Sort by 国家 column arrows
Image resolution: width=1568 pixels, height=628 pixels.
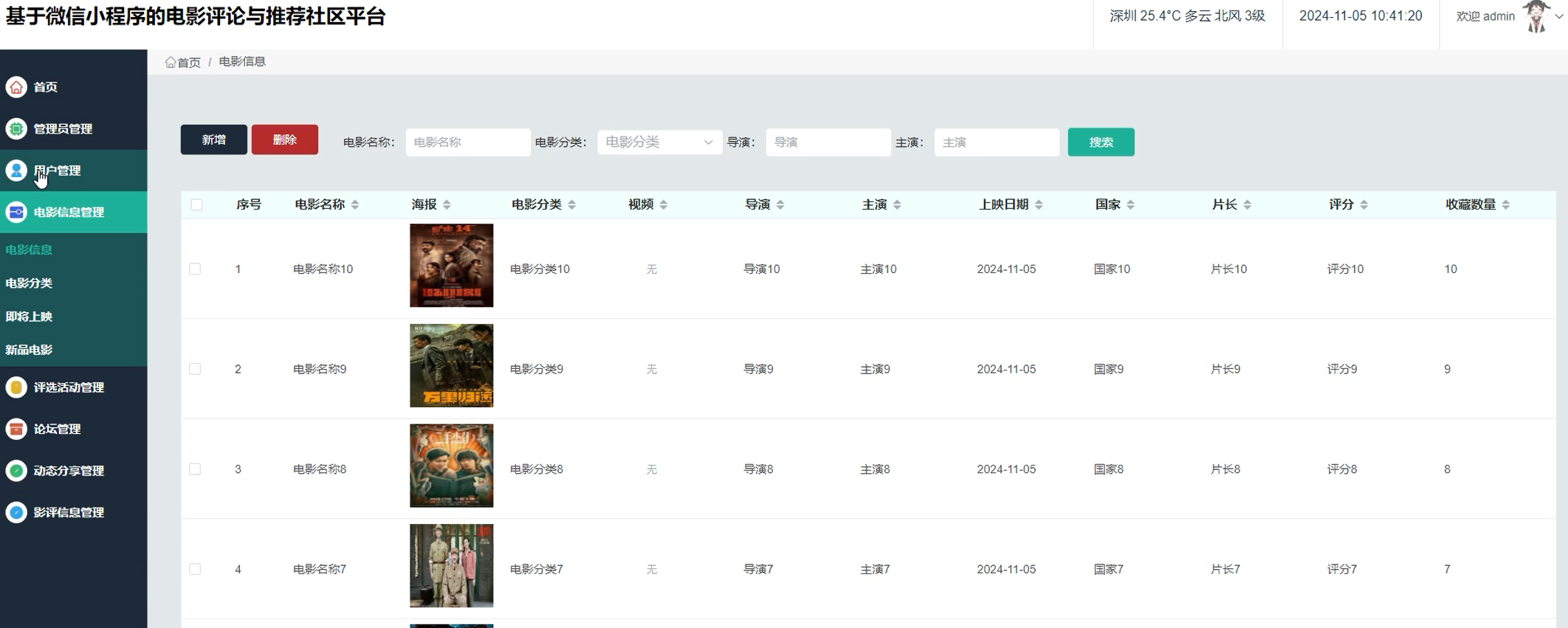[x=1130, y=204]
